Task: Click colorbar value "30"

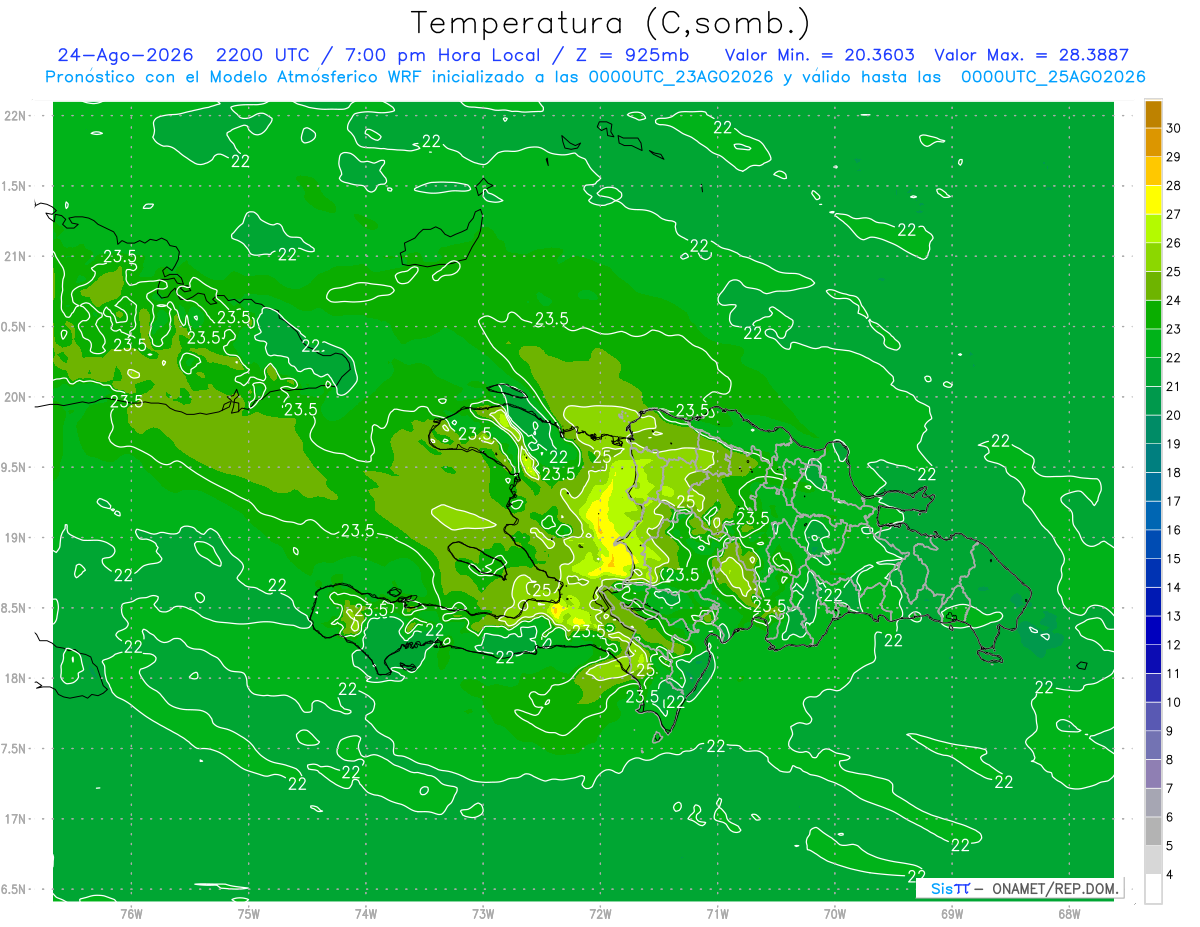Action: click(1175, 128)
